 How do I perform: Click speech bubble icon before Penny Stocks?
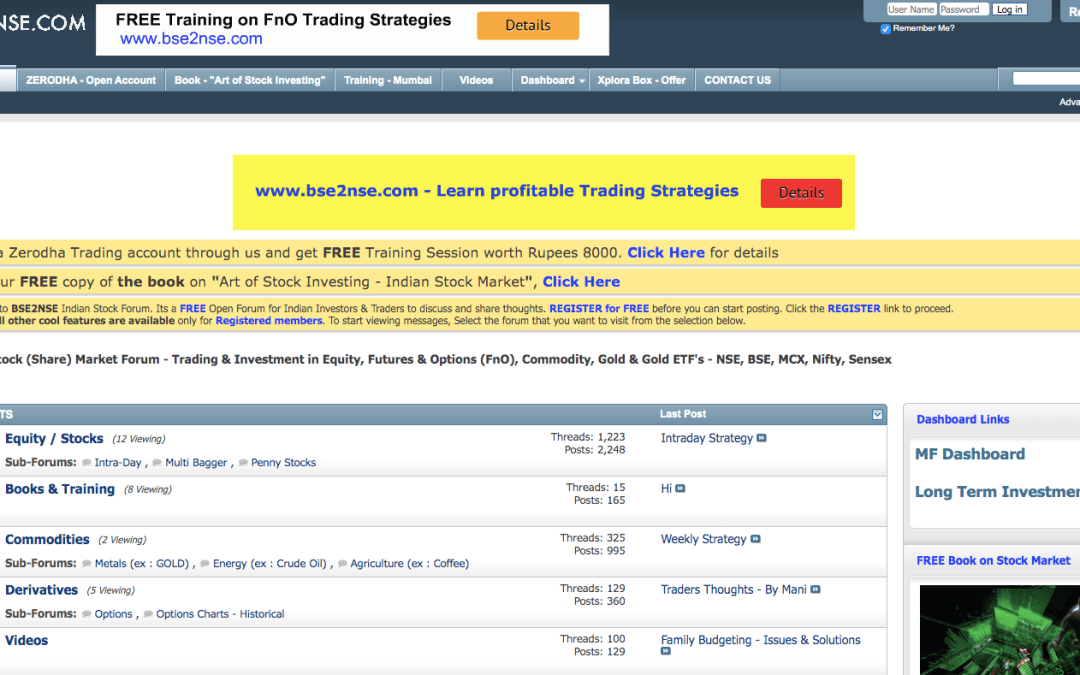tap(243, 463)
